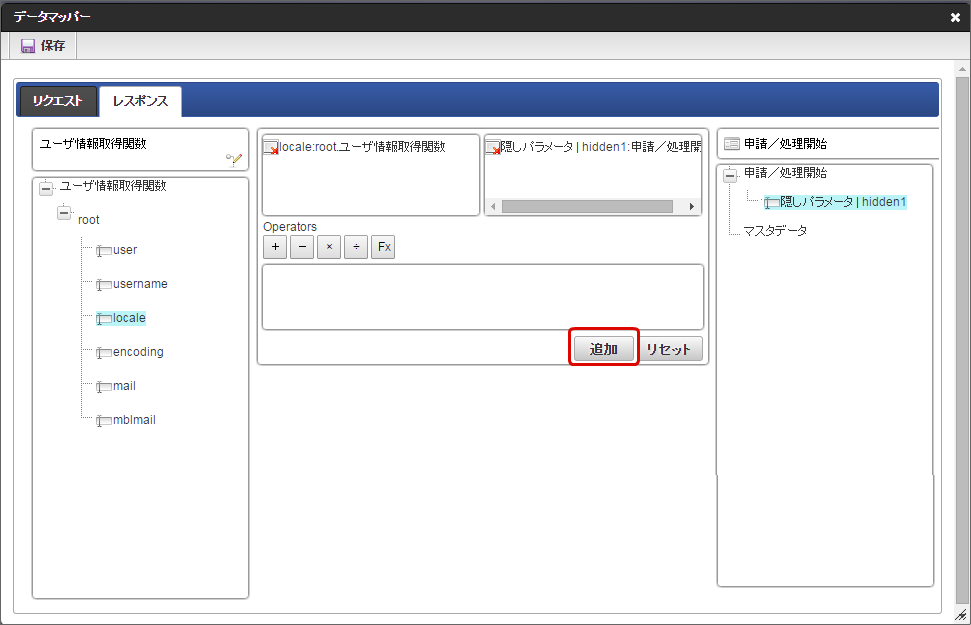Insert the plus operator
Viewport: 971px width, 625px height.
click(275, 247)
